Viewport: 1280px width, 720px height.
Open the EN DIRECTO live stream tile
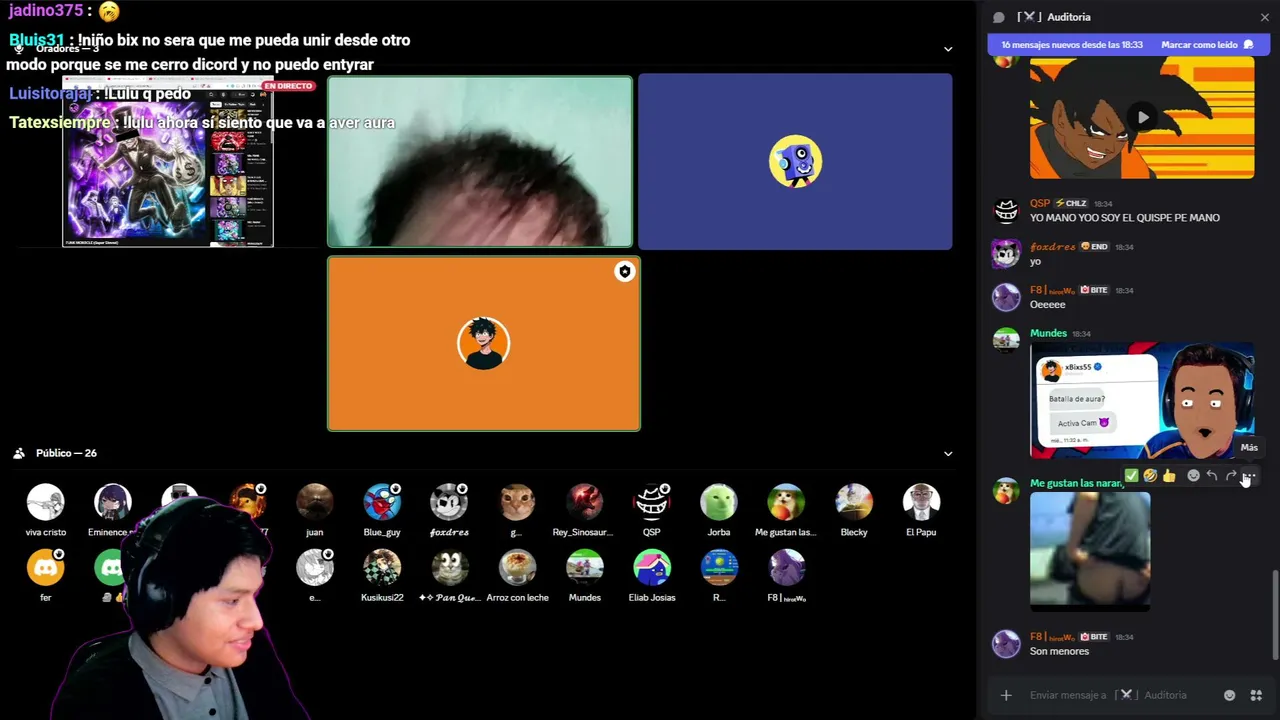pos(168,162)
